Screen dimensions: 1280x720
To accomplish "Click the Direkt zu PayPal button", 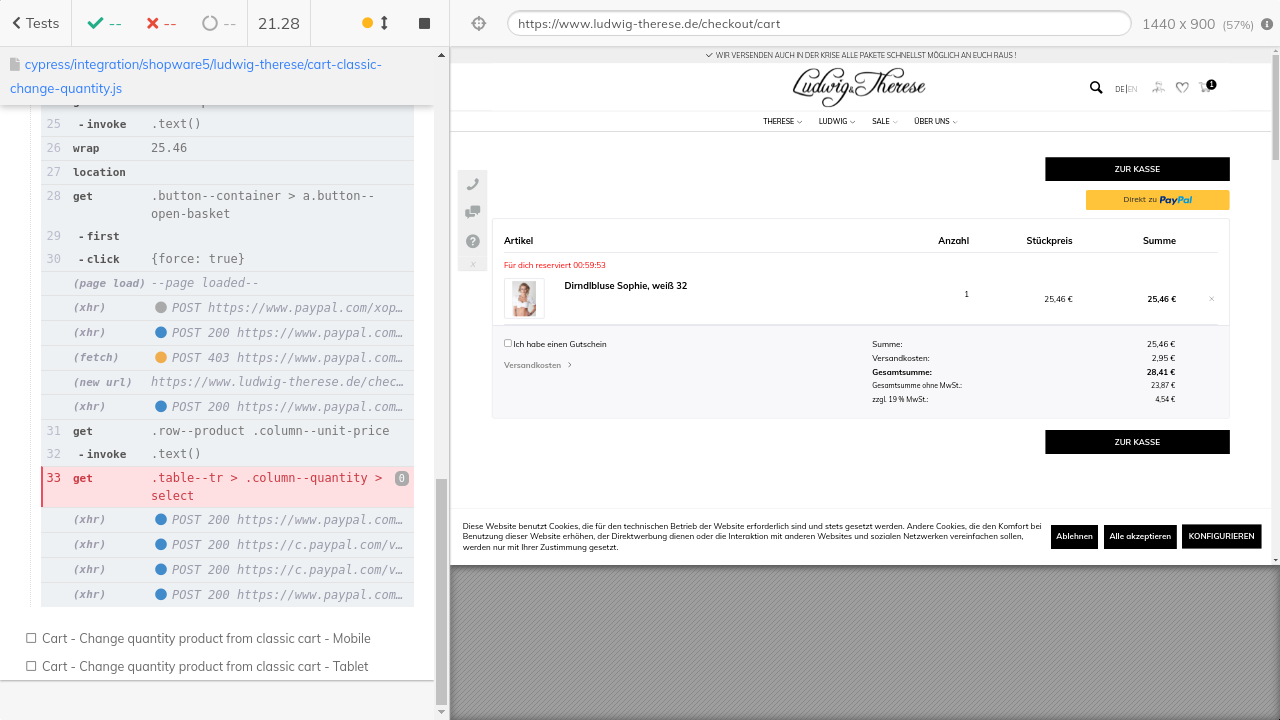I will pos(1157,200).
